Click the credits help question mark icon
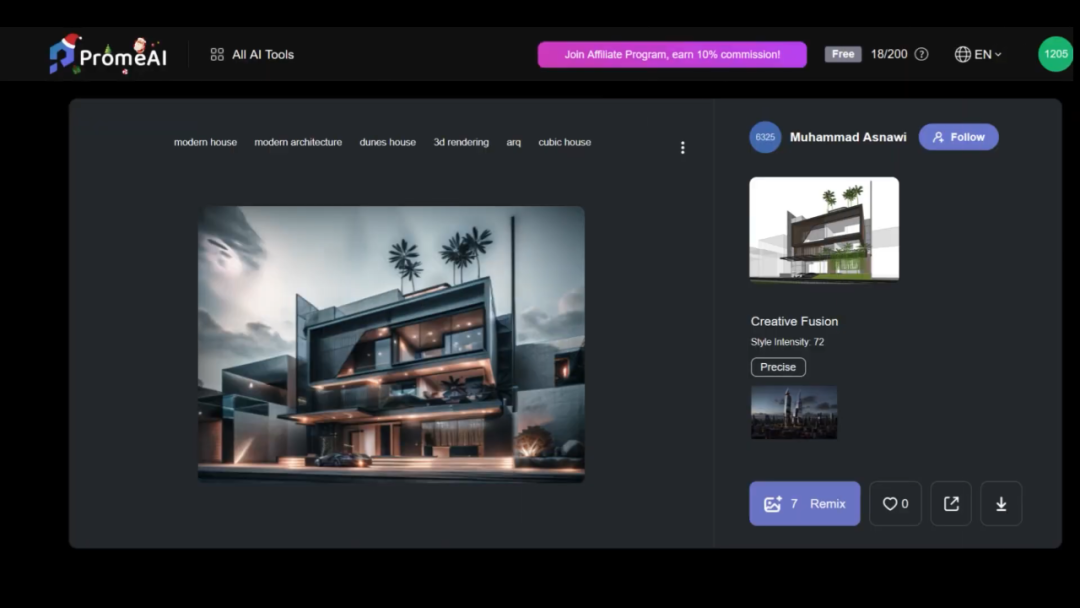1080x608 pixels. [x=922, y=54]
